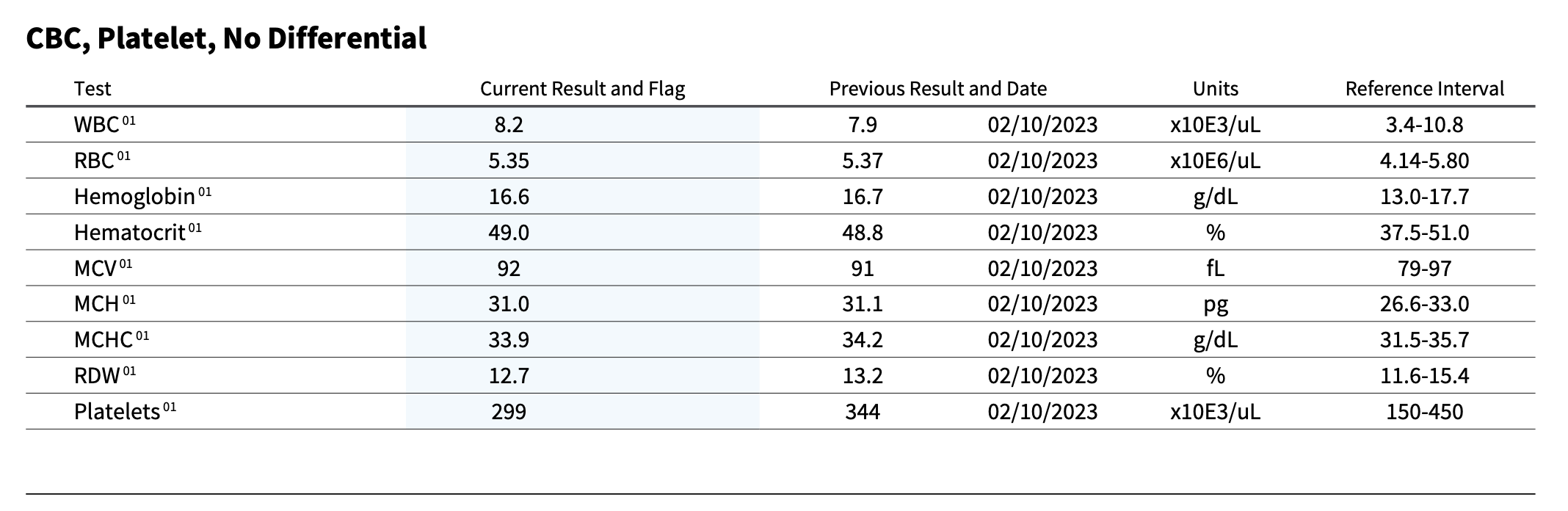The width and height of the screenshot is (1568, 511).
Task: Click the 02/10/2023 date in WBC row
Action: (1042, 125)
